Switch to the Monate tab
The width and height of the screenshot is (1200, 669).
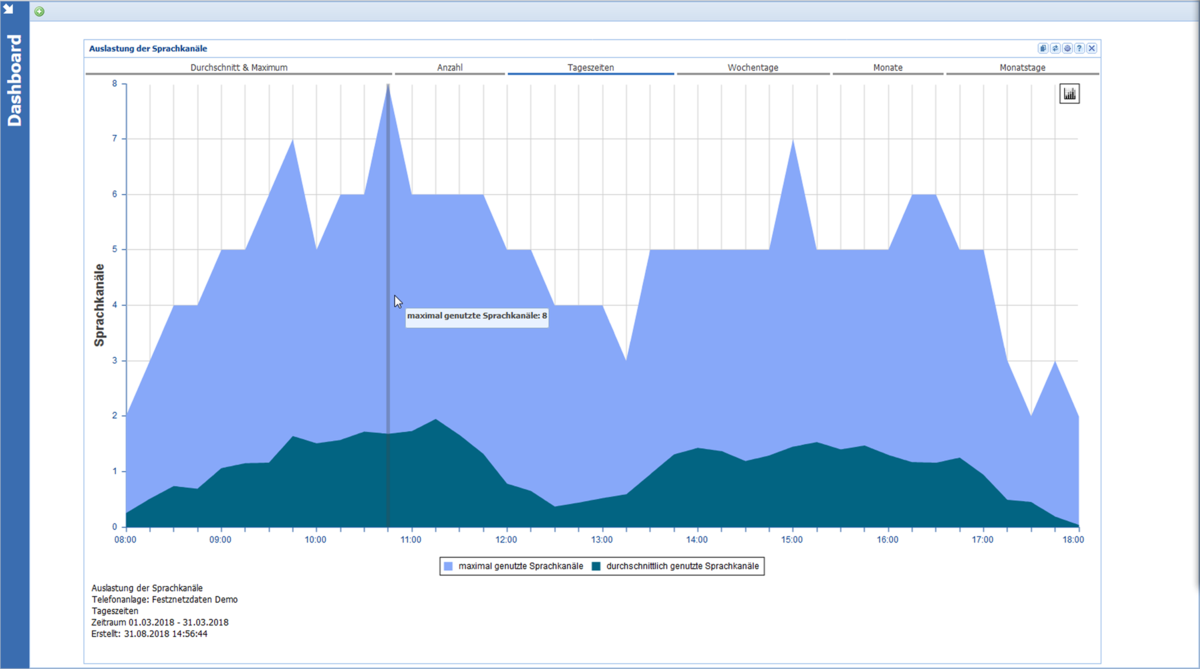click(x=888, y=68)
